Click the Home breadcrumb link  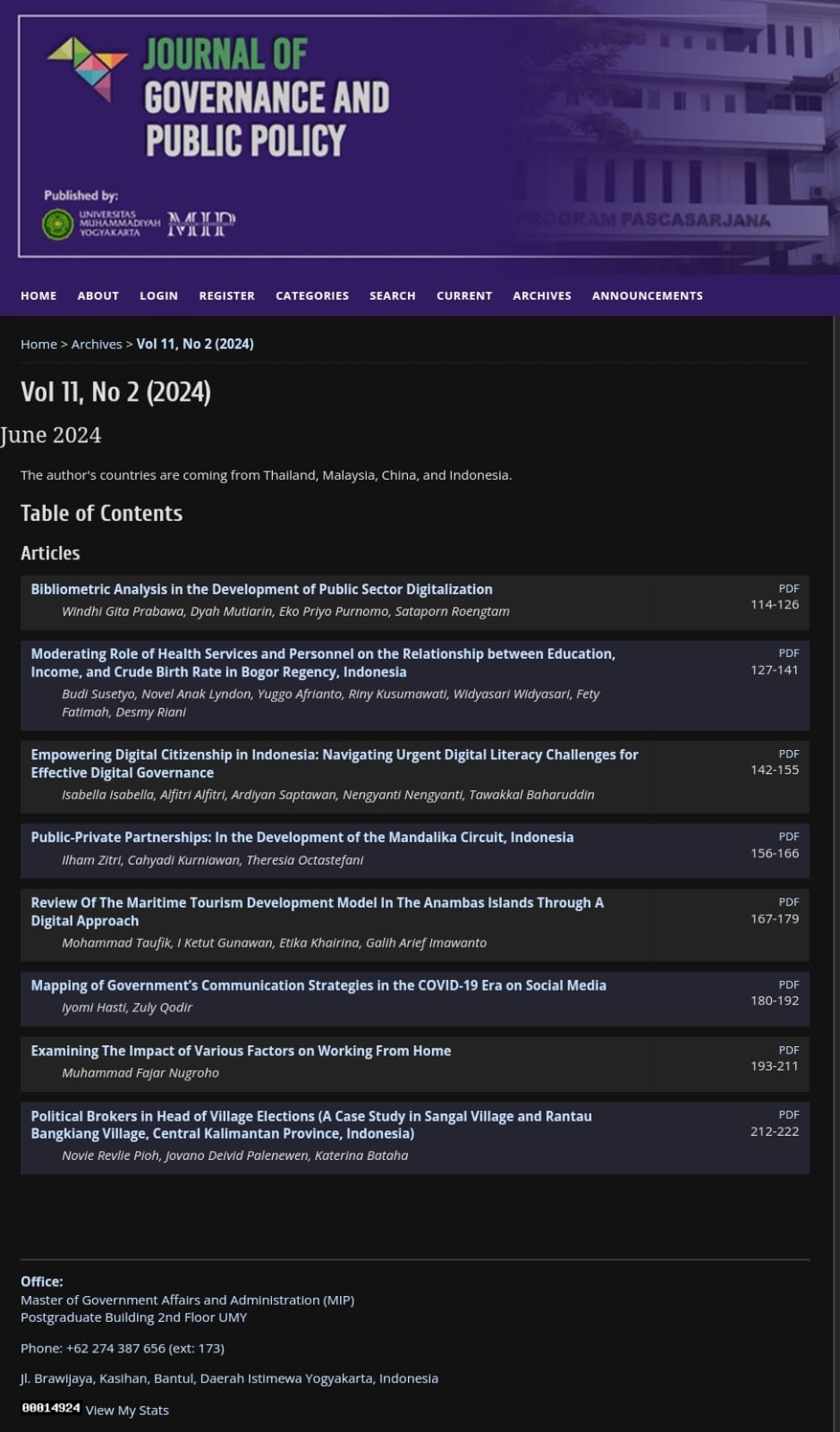(38, 344)
